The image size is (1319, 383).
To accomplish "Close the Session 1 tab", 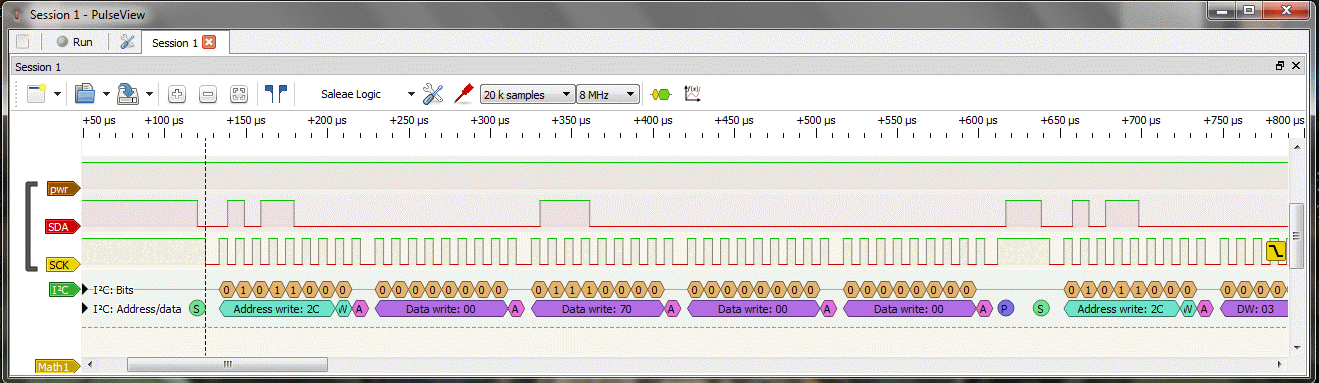I will [209, 42].
